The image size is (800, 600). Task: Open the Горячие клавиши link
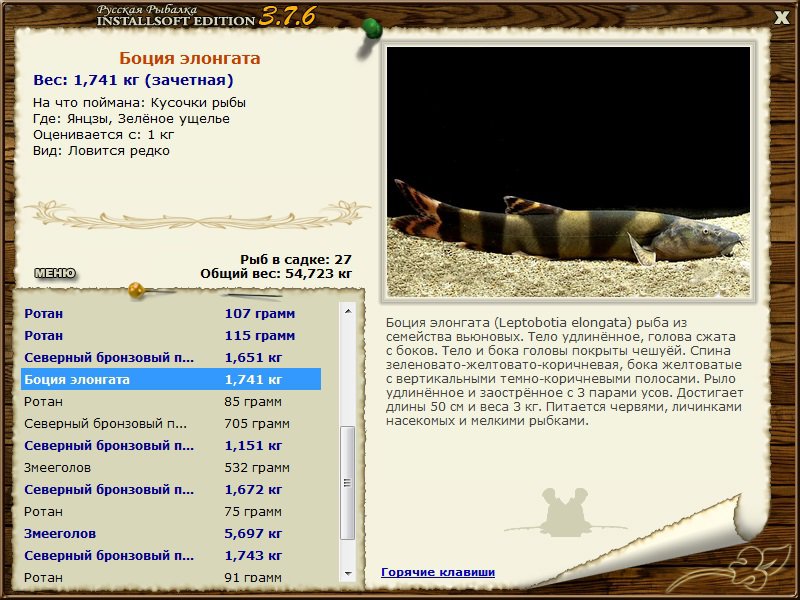click(x=438, y=572)
